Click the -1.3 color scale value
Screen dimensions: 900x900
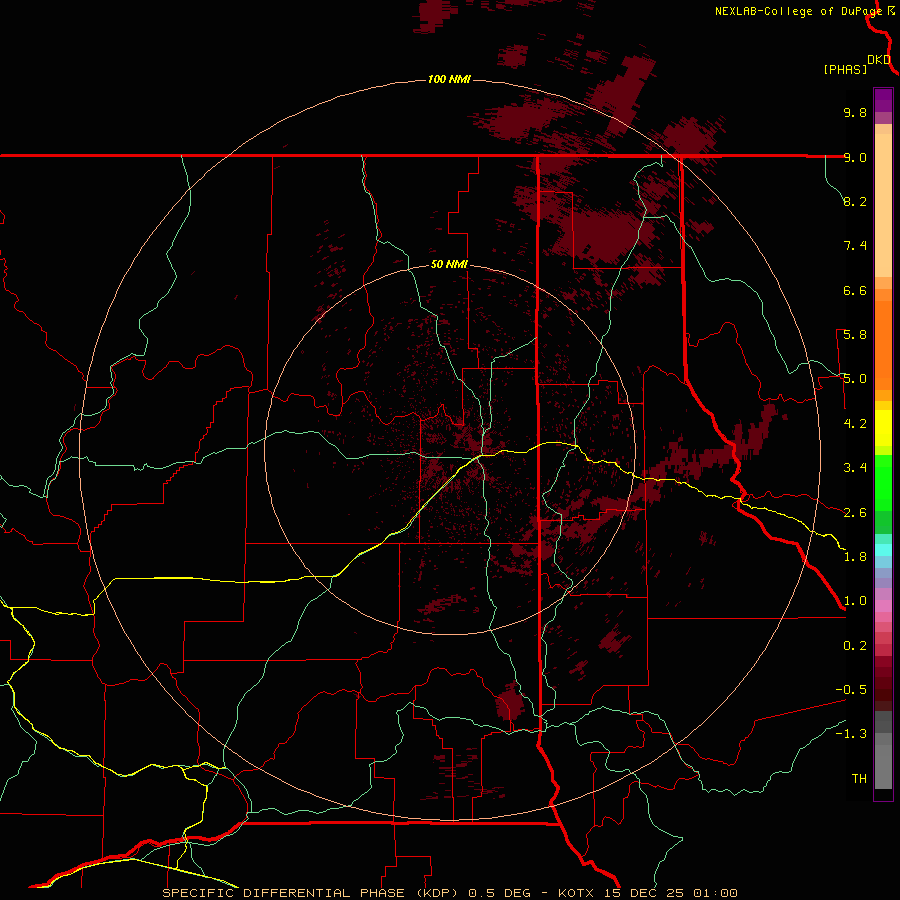[x=851, y=734]
